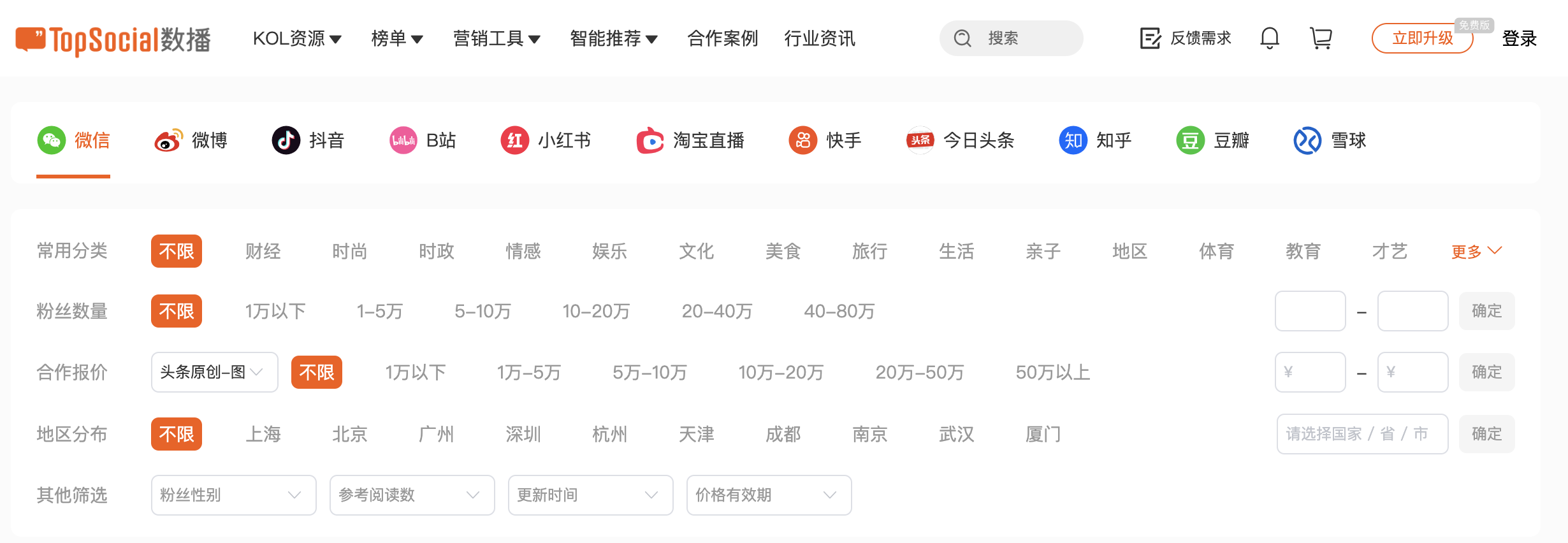1568x543 pixels.
Task: Click the 反馈需求 edit icon
Action: [1151, 38]
